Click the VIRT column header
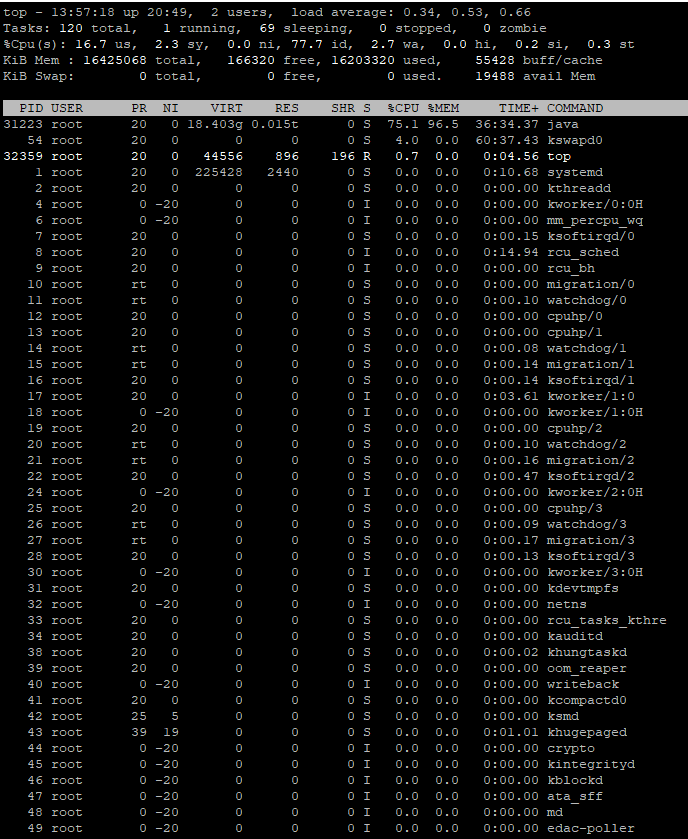 point(226,108)
